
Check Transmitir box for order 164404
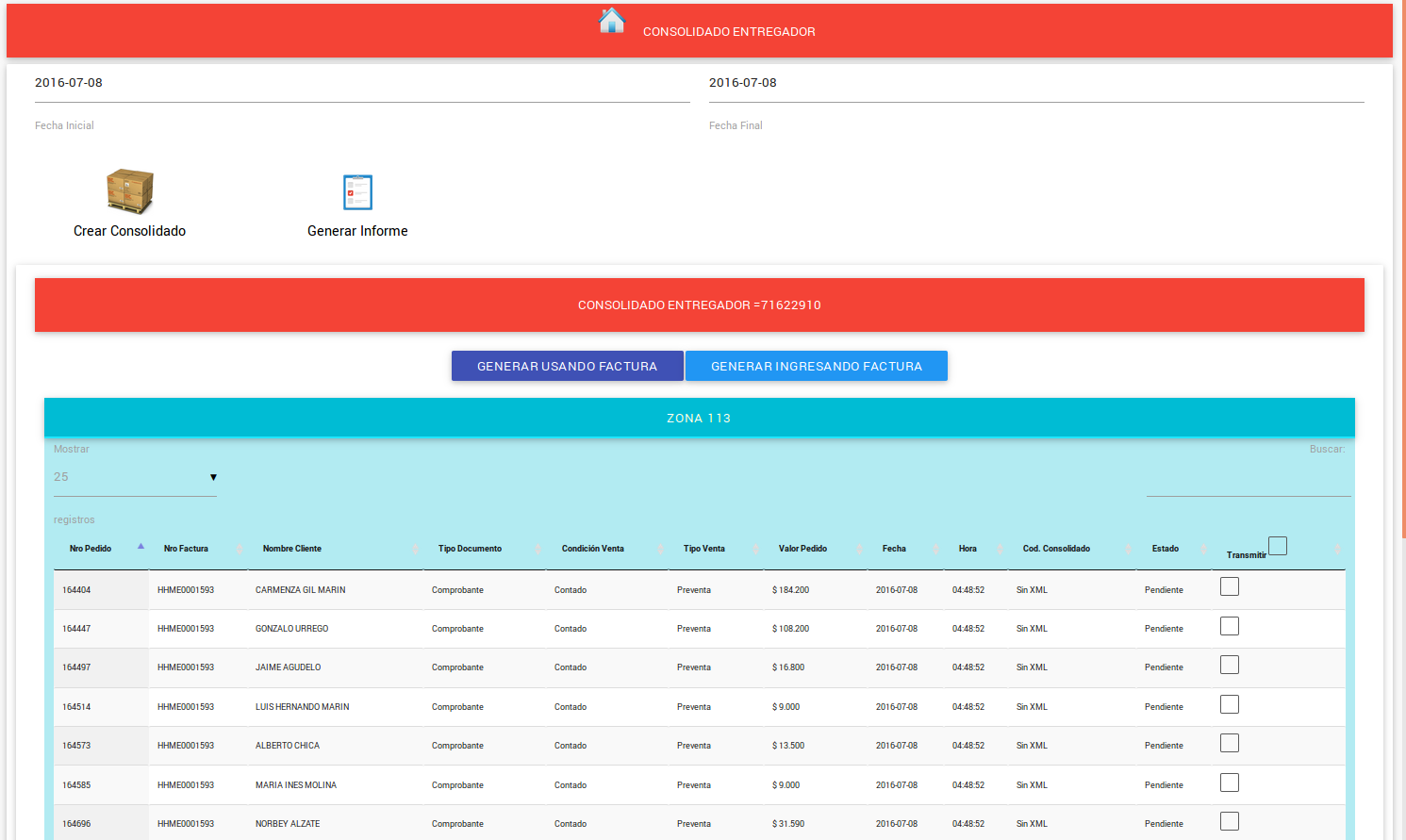pyautogui.click(x=1230, y=586)
